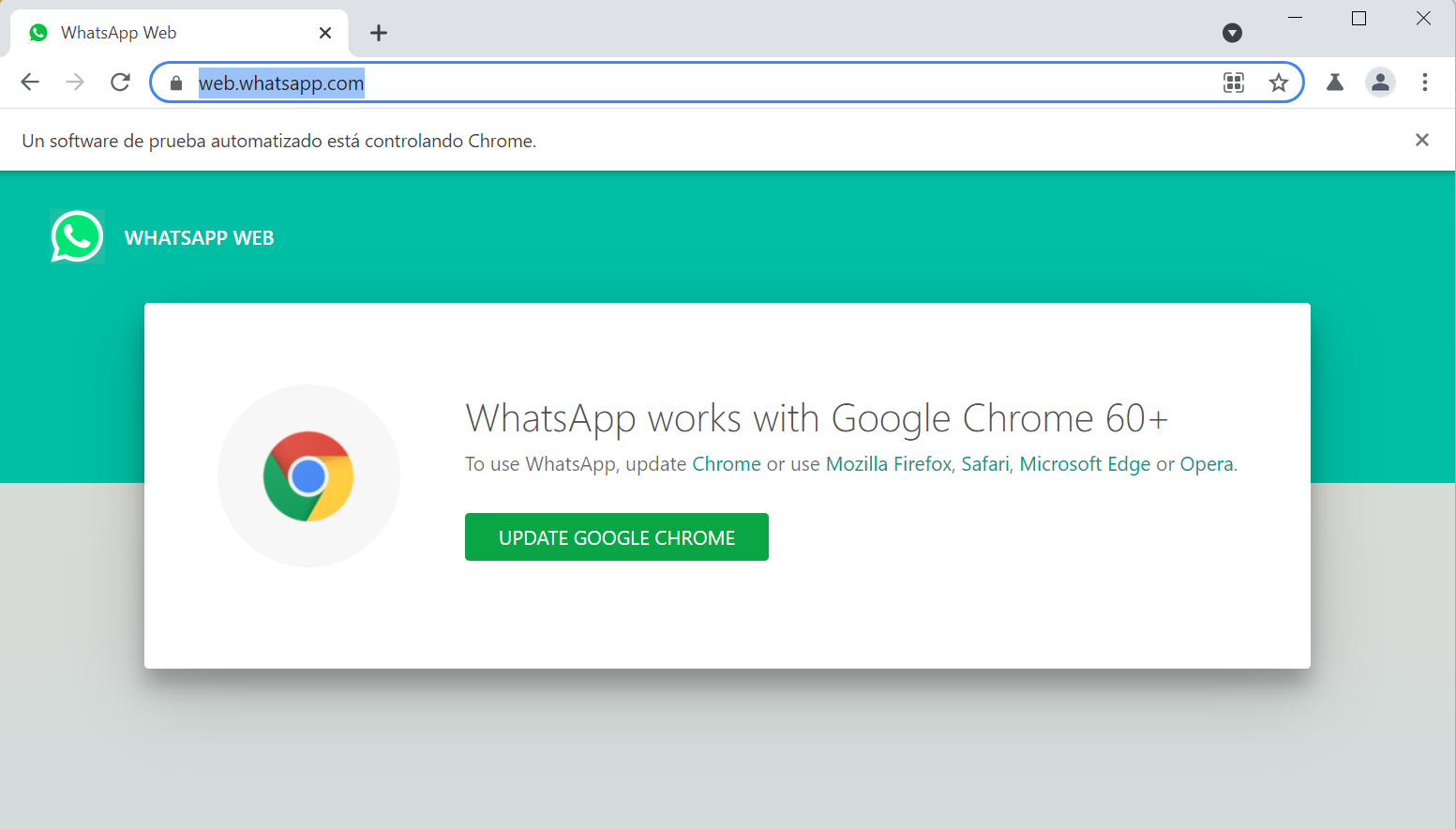Maximize the Chrome window
The width and height of the screenshot is (1456, 829).
(x=1358, y=18)
